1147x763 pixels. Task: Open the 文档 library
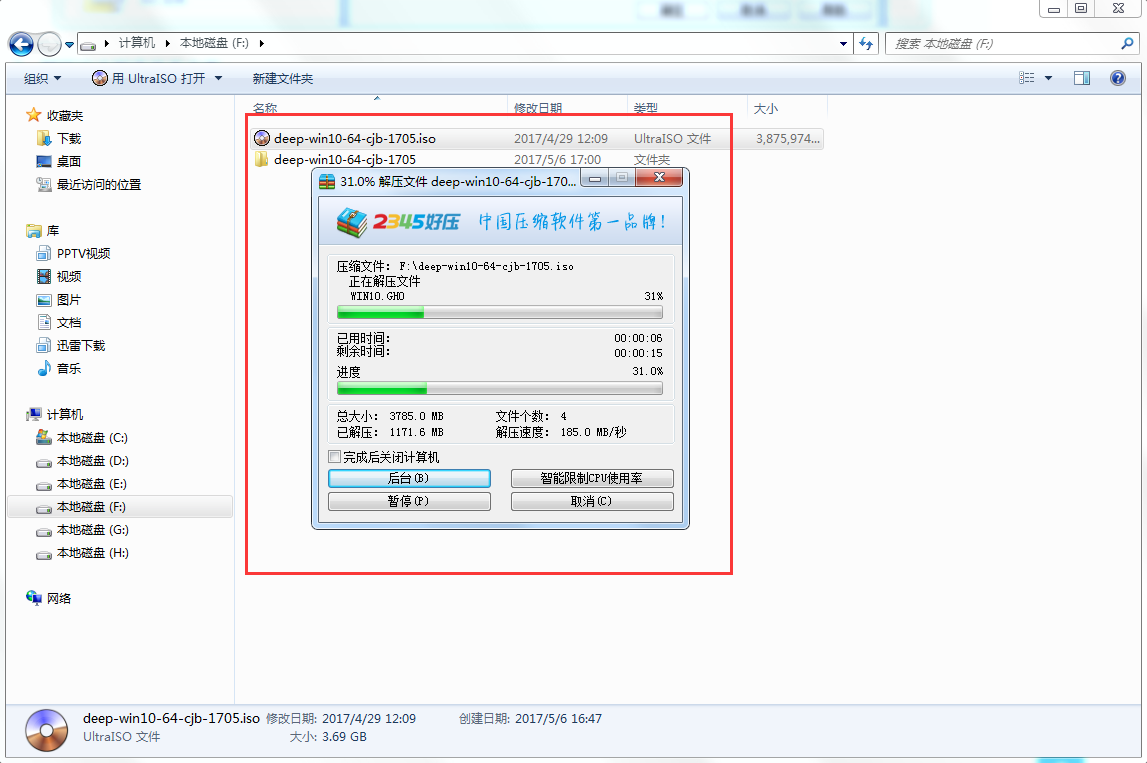pos(59,323)
